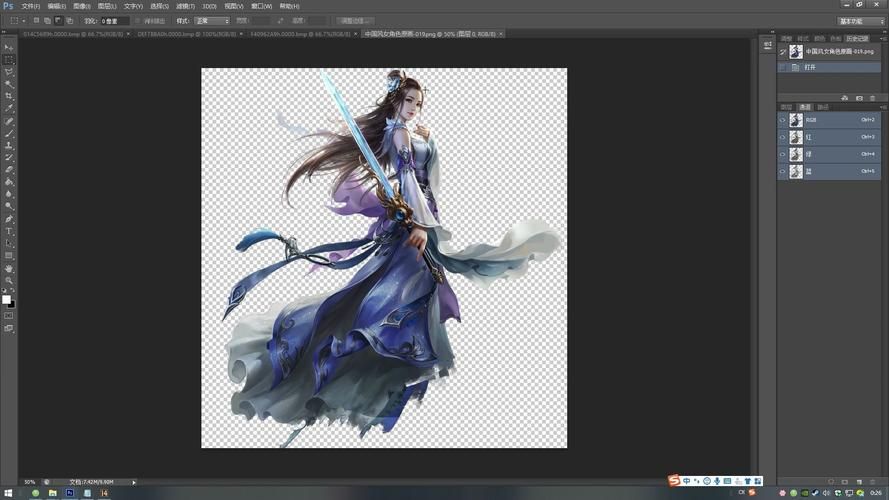This screenshot has height=500, width=889.
Task: Set history brush source on snapshot
Action: click(782, 52)
